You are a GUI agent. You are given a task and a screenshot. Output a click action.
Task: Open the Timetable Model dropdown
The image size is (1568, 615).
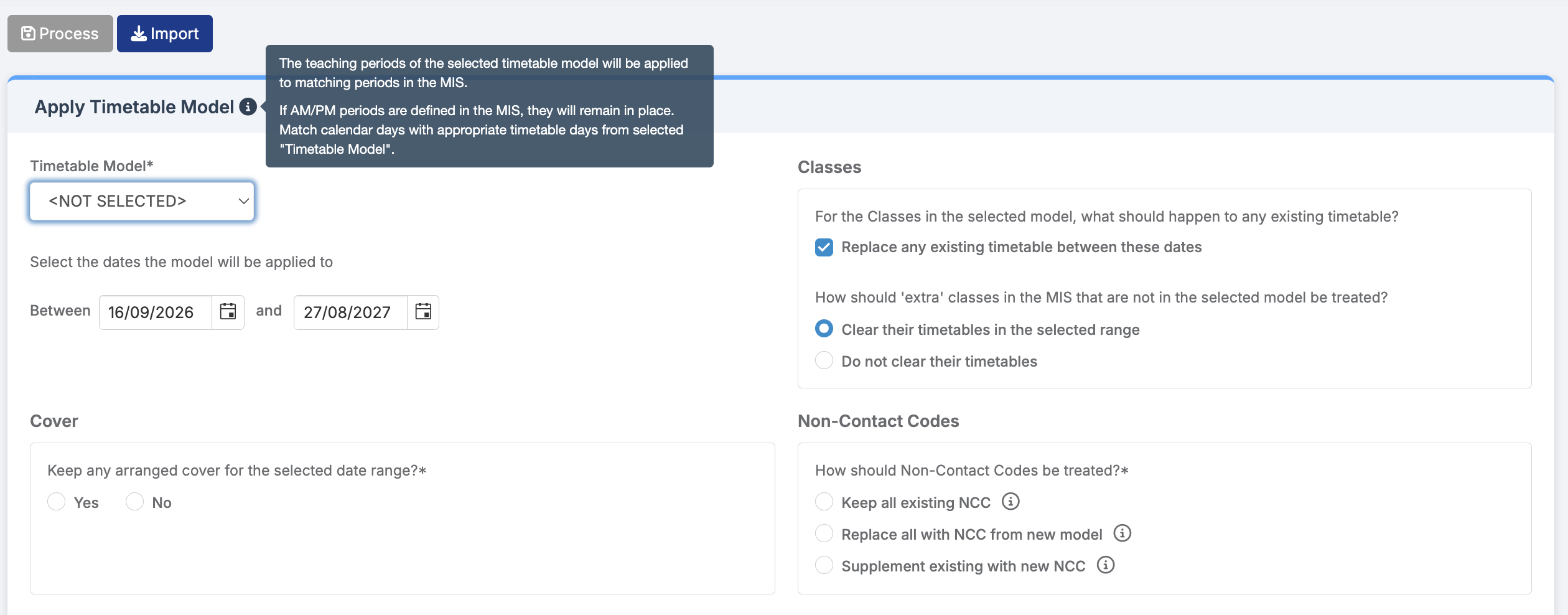[142, 201]
